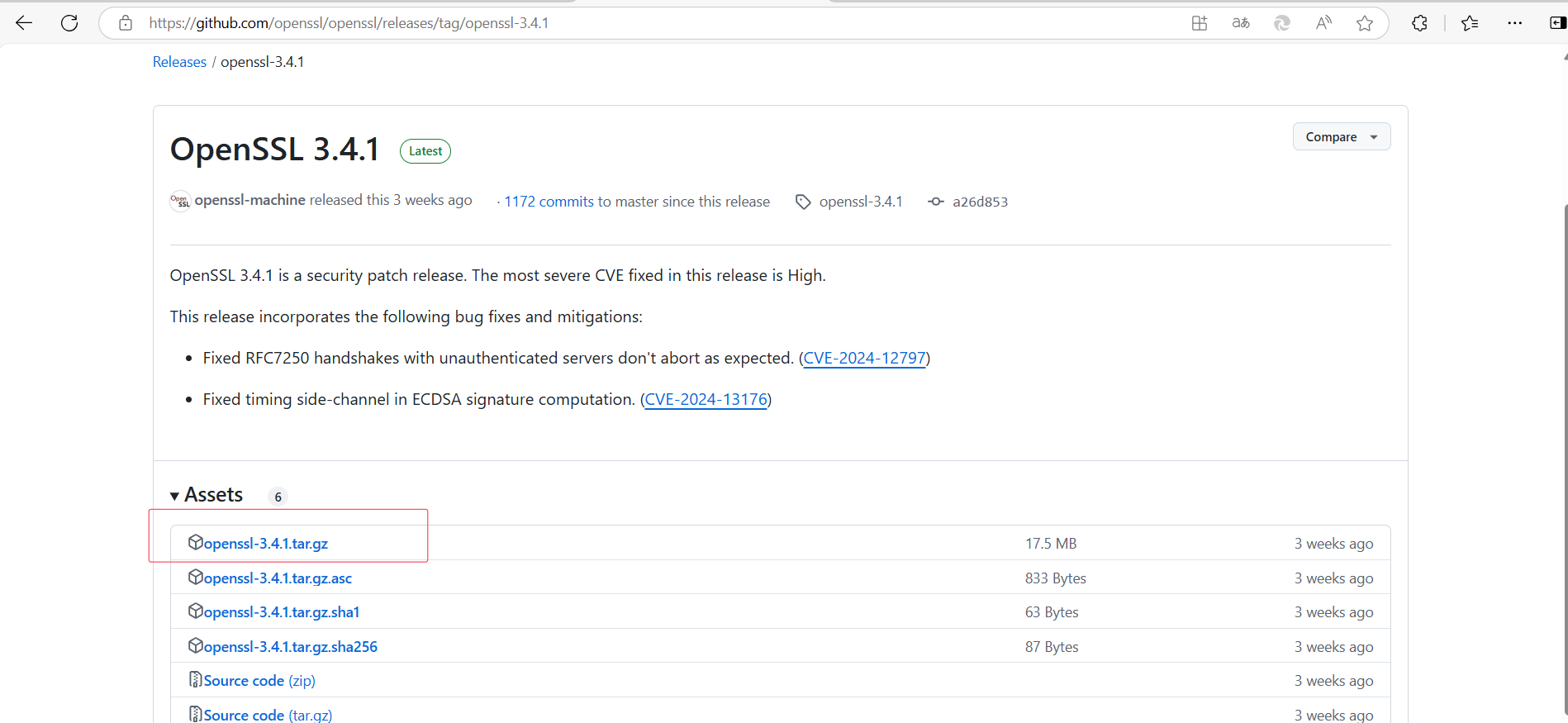Click the 63 Bytes file size
This screenshot has width=1568, height=723.
click(1052, 612)
